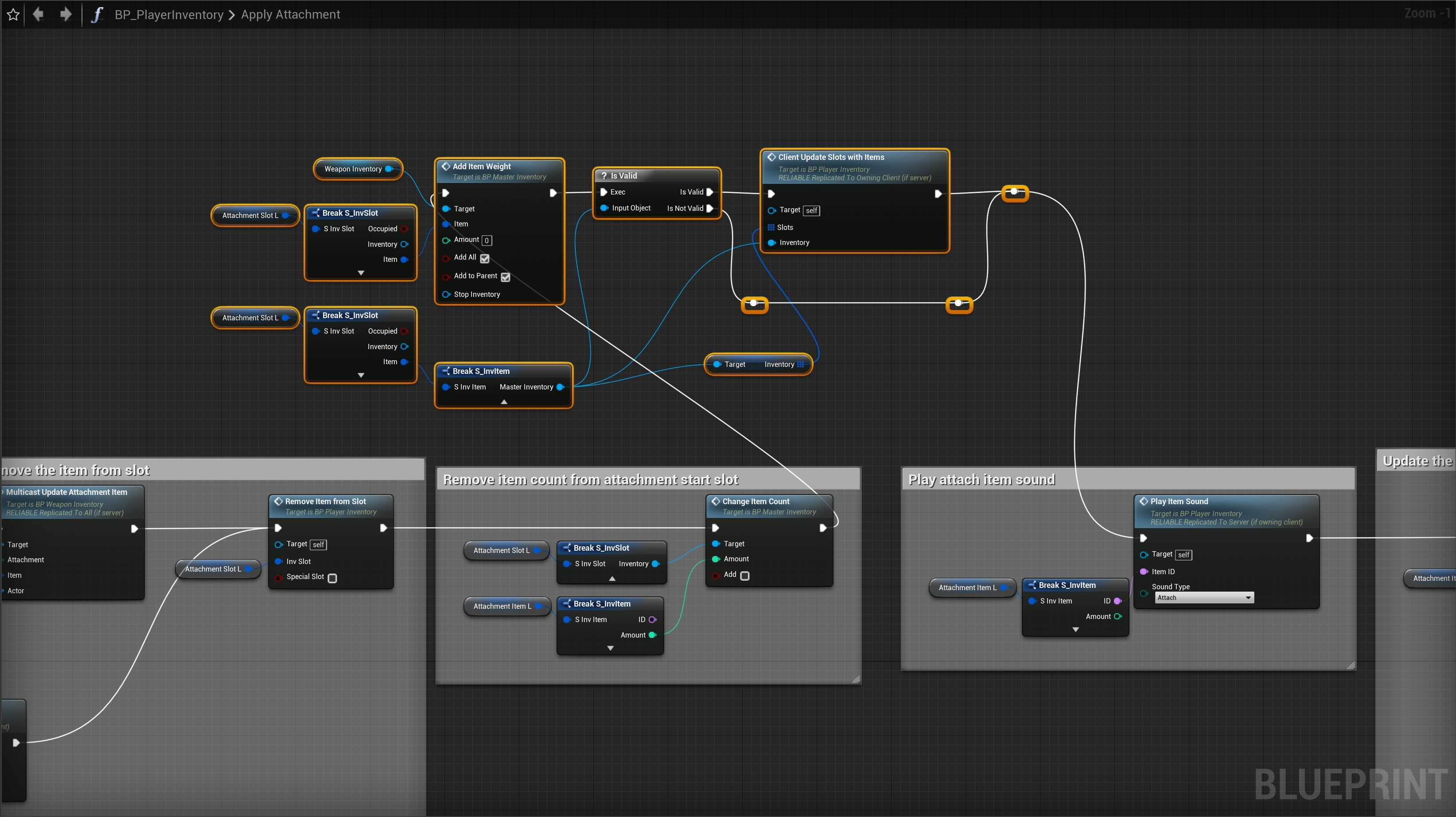Image resolution: width=1456 pixels, height=817 pixels.
Task: Toggle the Add to Parent checkbox
Action: point(505,277)
